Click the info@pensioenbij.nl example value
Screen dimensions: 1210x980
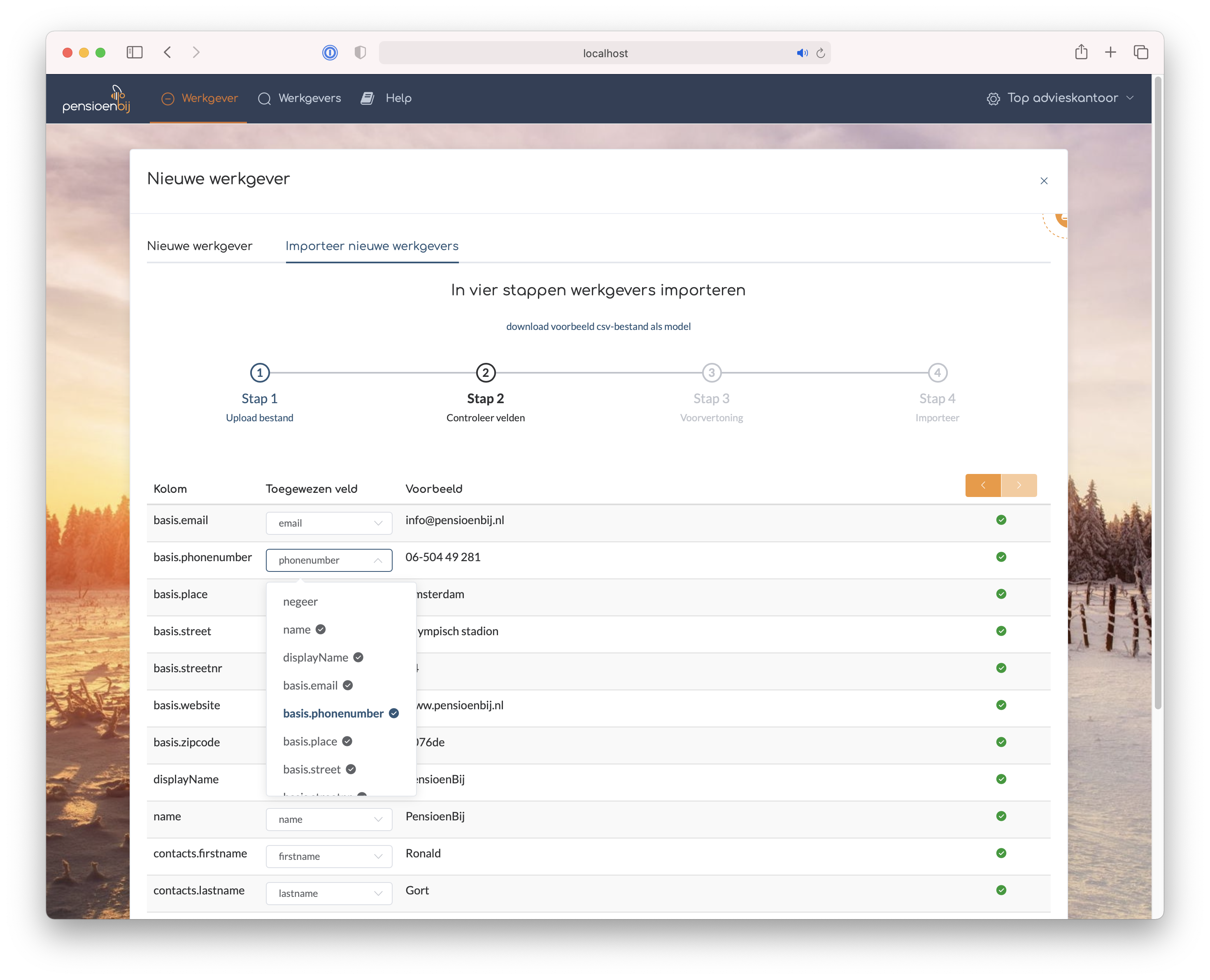tap(454, 520)
